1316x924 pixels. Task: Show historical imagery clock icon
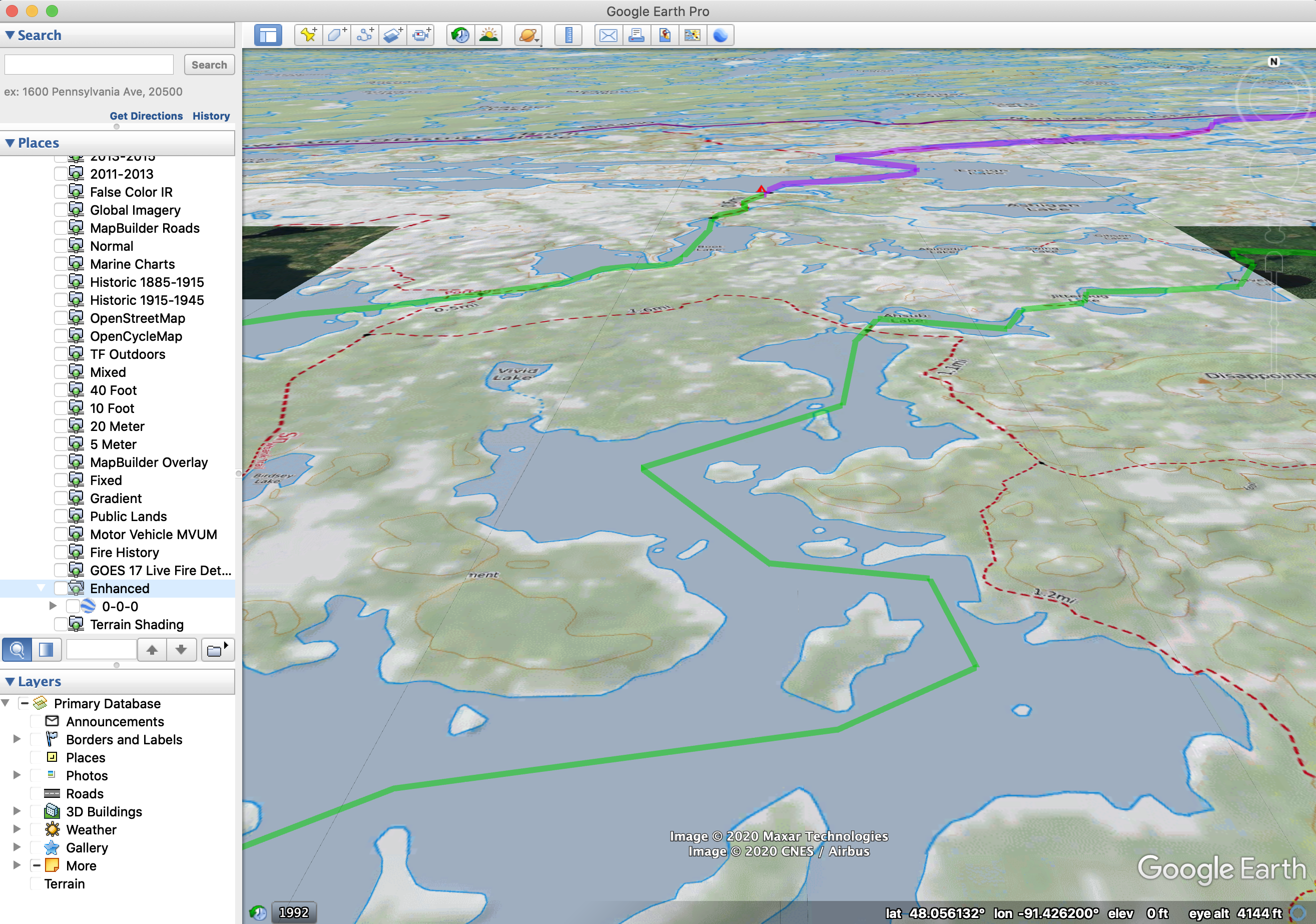(460, 36)
